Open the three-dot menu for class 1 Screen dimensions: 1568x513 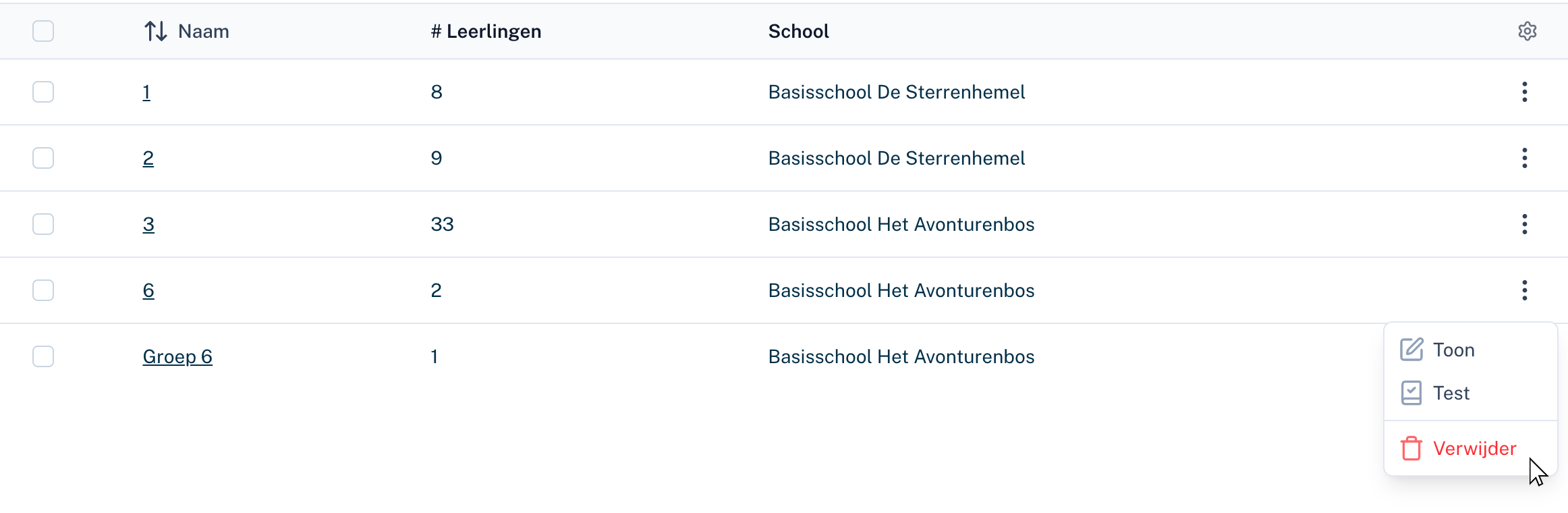pos(1524,92)
